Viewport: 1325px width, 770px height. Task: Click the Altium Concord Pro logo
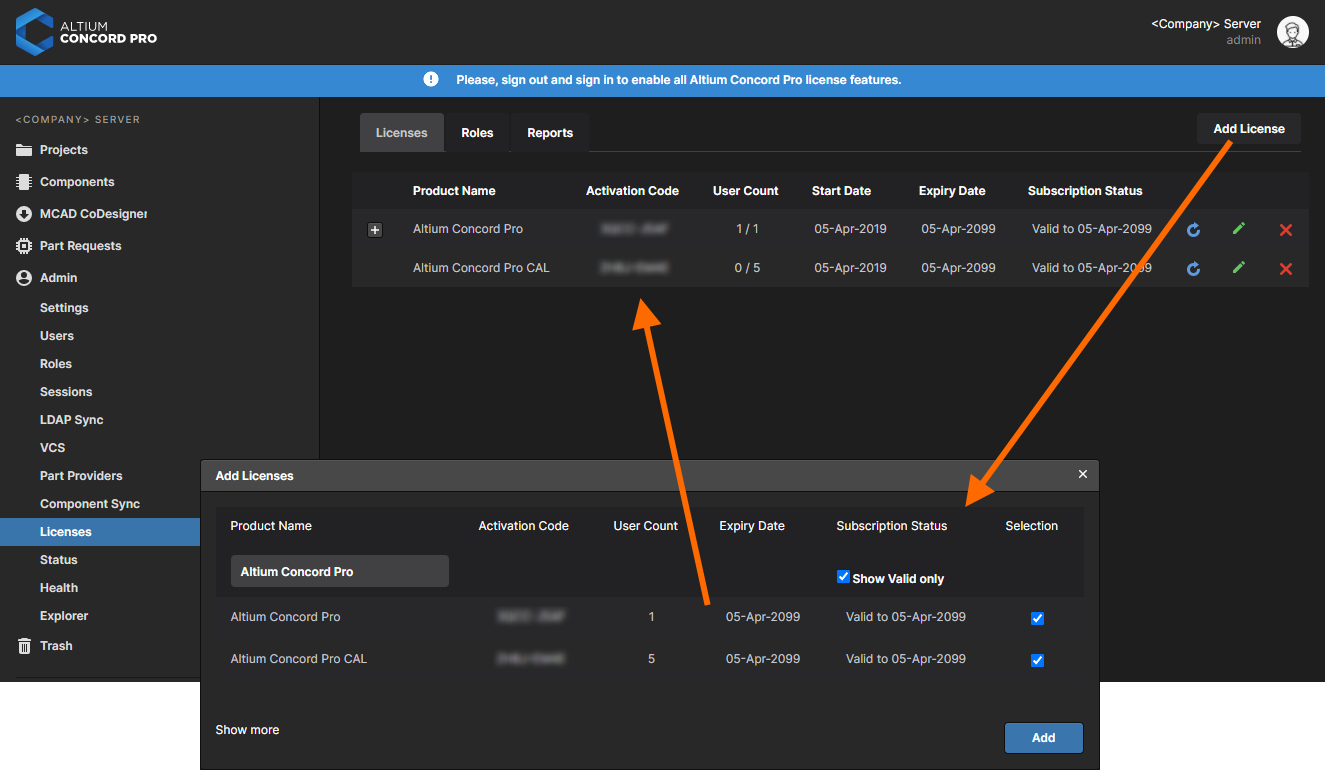coord(86,31)
